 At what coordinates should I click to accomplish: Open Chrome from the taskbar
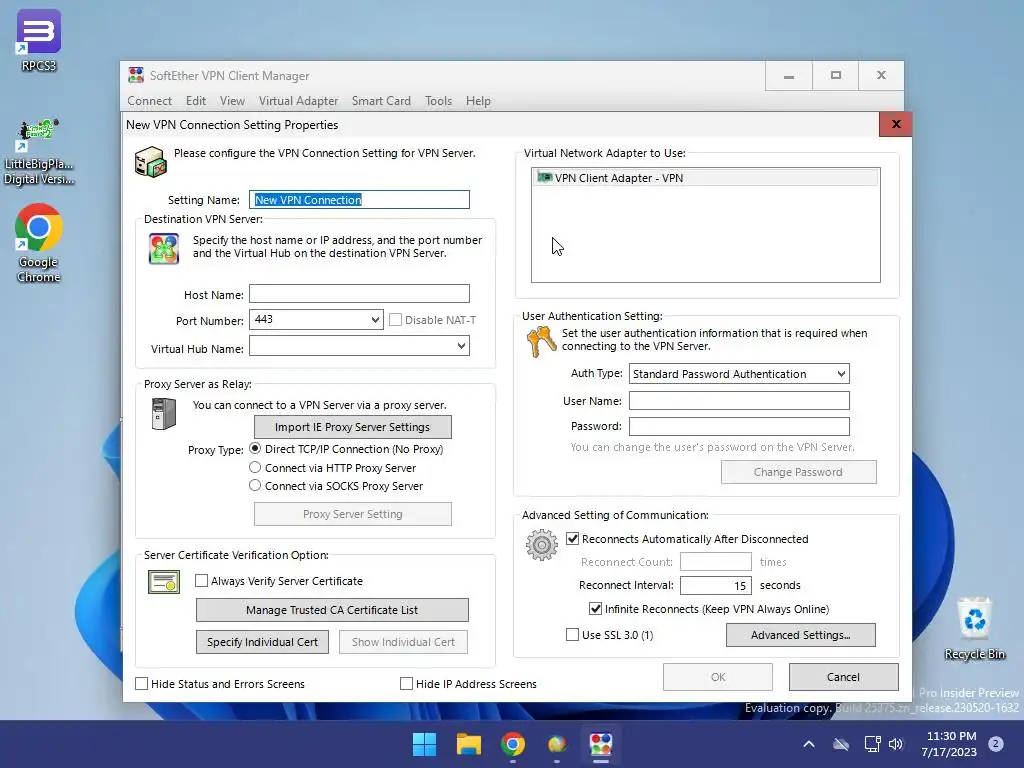coord(513,744)
